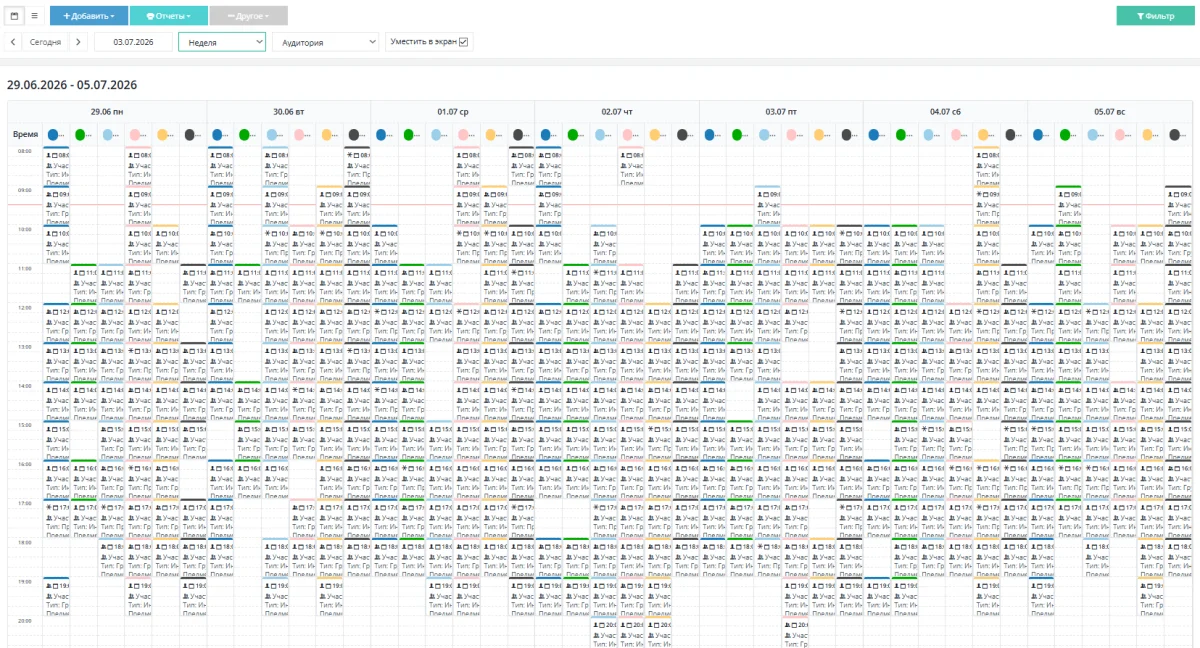1200x648 pixels.
Task: Click pink room dot under 29.06 пн
Action: [x=137, y=134]
